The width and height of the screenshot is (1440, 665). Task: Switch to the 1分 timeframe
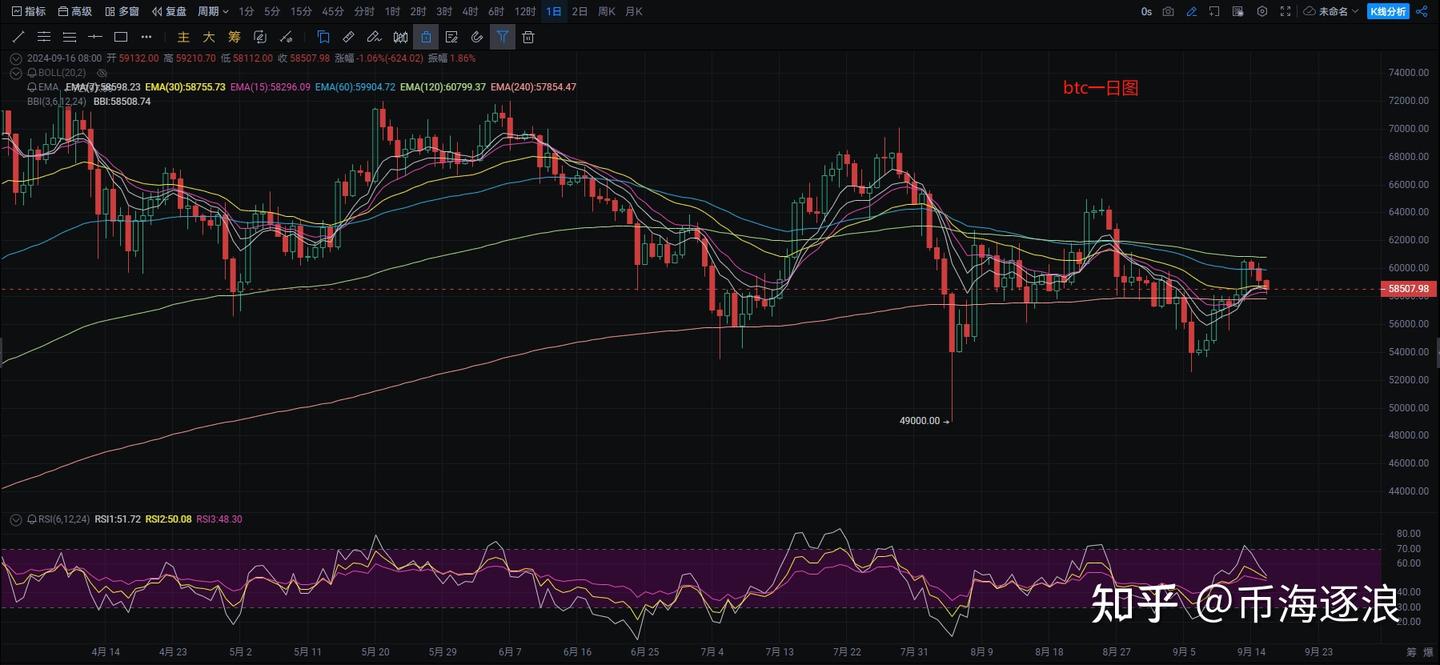point(247,11)
